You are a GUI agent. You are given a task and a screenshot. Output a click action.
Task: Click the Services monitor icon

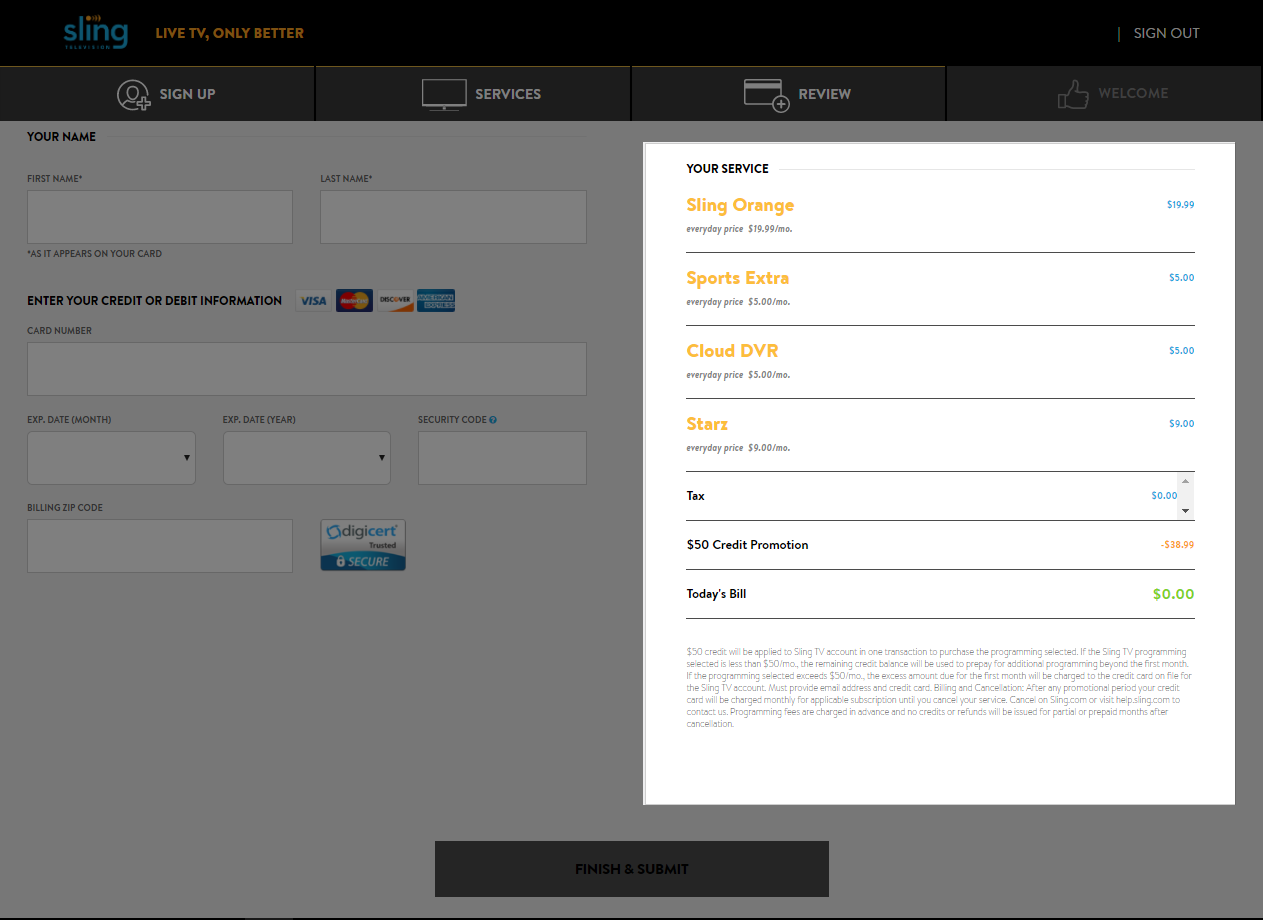(x=444, y=93)
